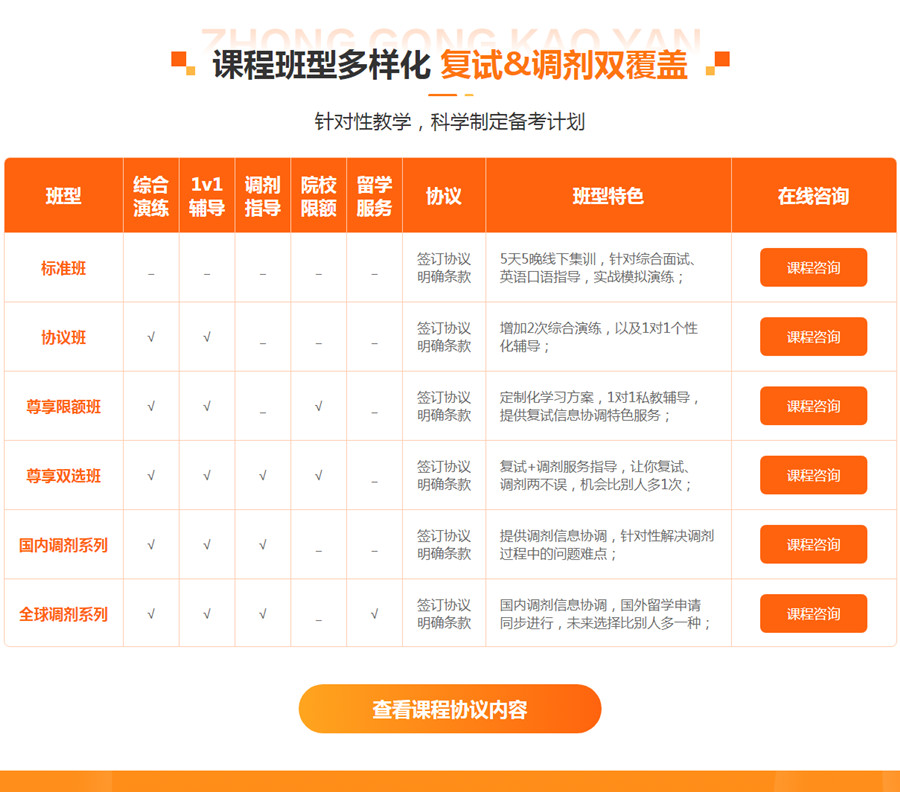The height and width of the screenshot is (792, 900).
Task: Open 课程咨询 in the 协议班 row
Action: pos(813,337)
